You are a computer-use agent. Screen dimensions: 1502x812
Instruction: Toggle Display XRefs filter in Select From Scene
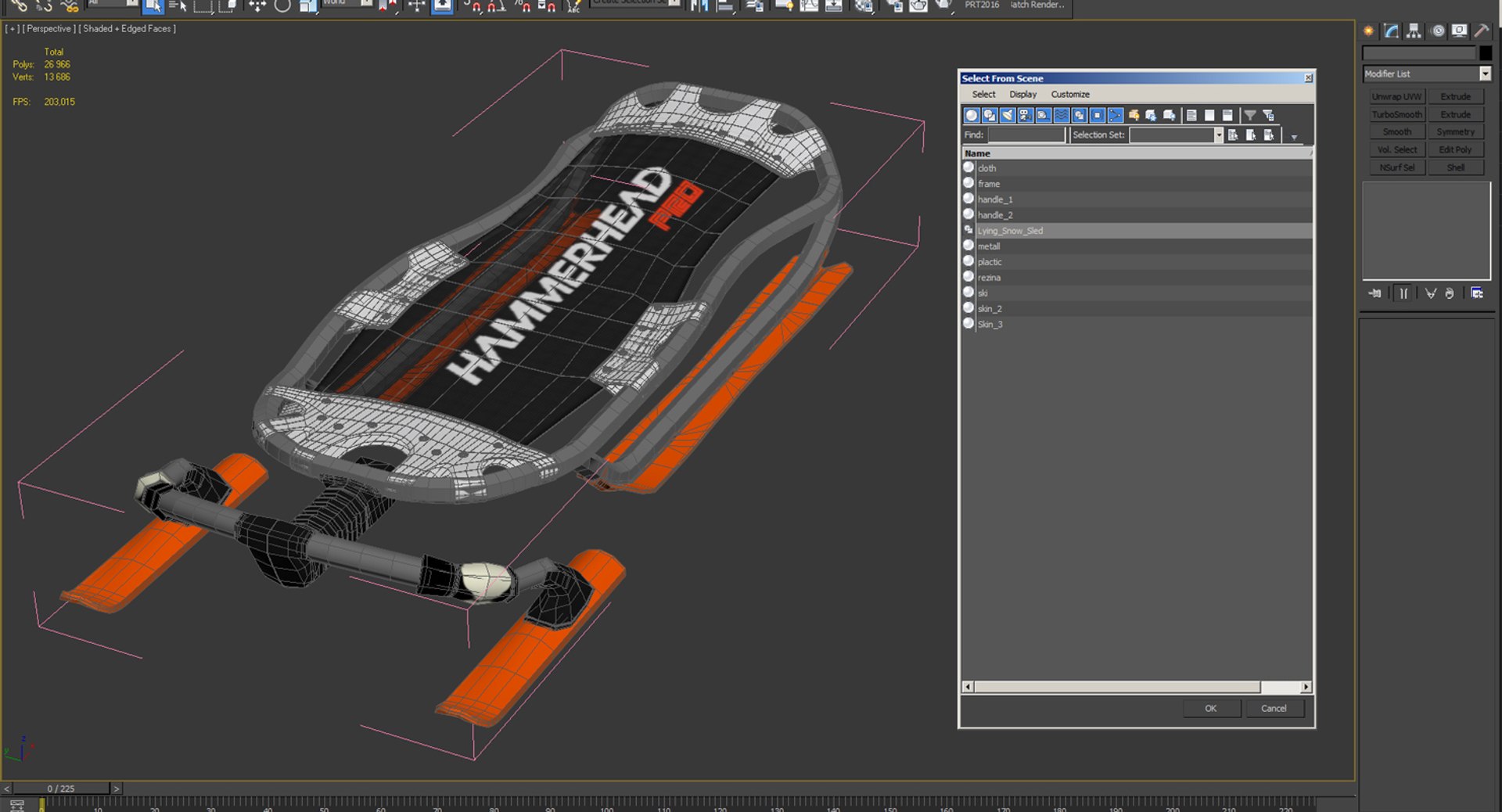pyautogui.click(x=1098, y=115)
